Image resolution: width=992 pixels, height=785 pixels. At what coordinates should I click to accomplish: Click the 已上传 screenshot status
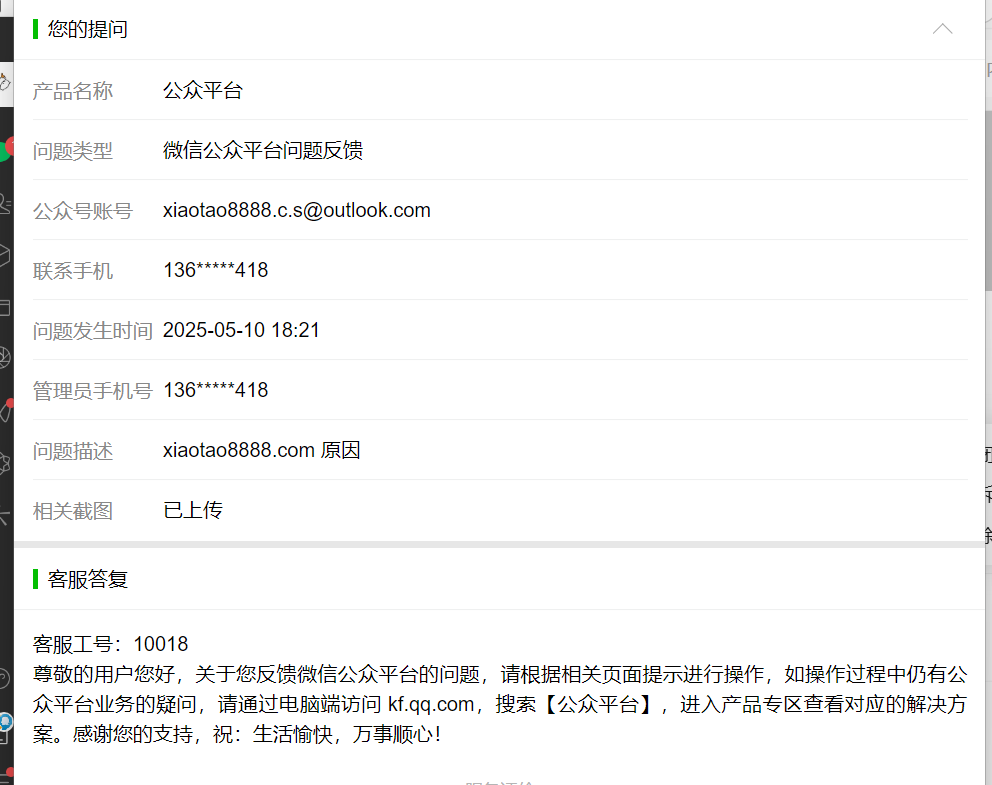tap(193, 510)
